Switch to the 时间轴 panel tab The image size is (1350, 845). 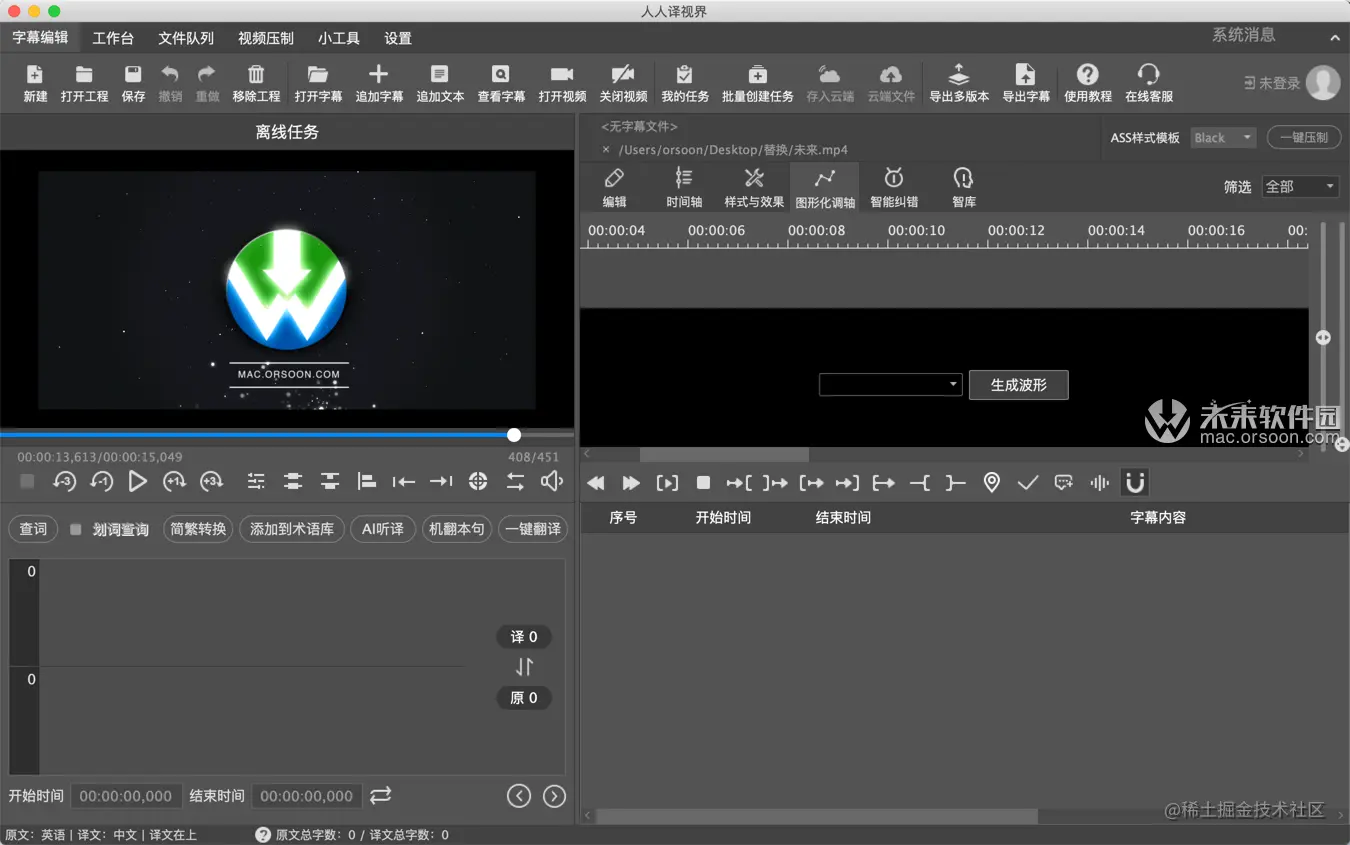[684, 187]
